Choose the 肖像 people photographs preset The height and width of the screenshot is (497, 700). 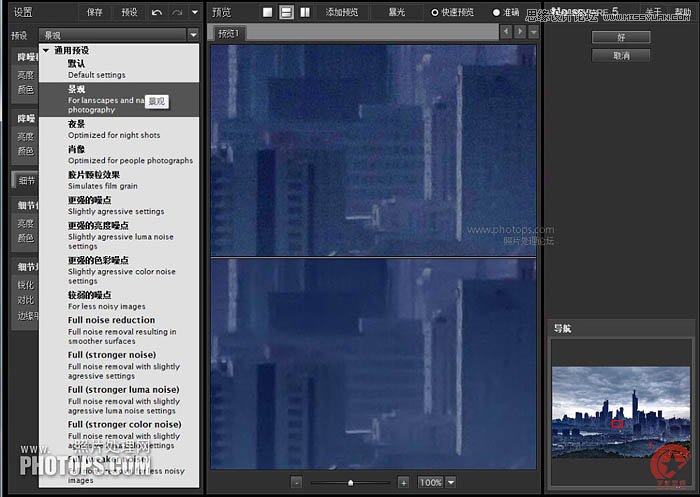119,155
